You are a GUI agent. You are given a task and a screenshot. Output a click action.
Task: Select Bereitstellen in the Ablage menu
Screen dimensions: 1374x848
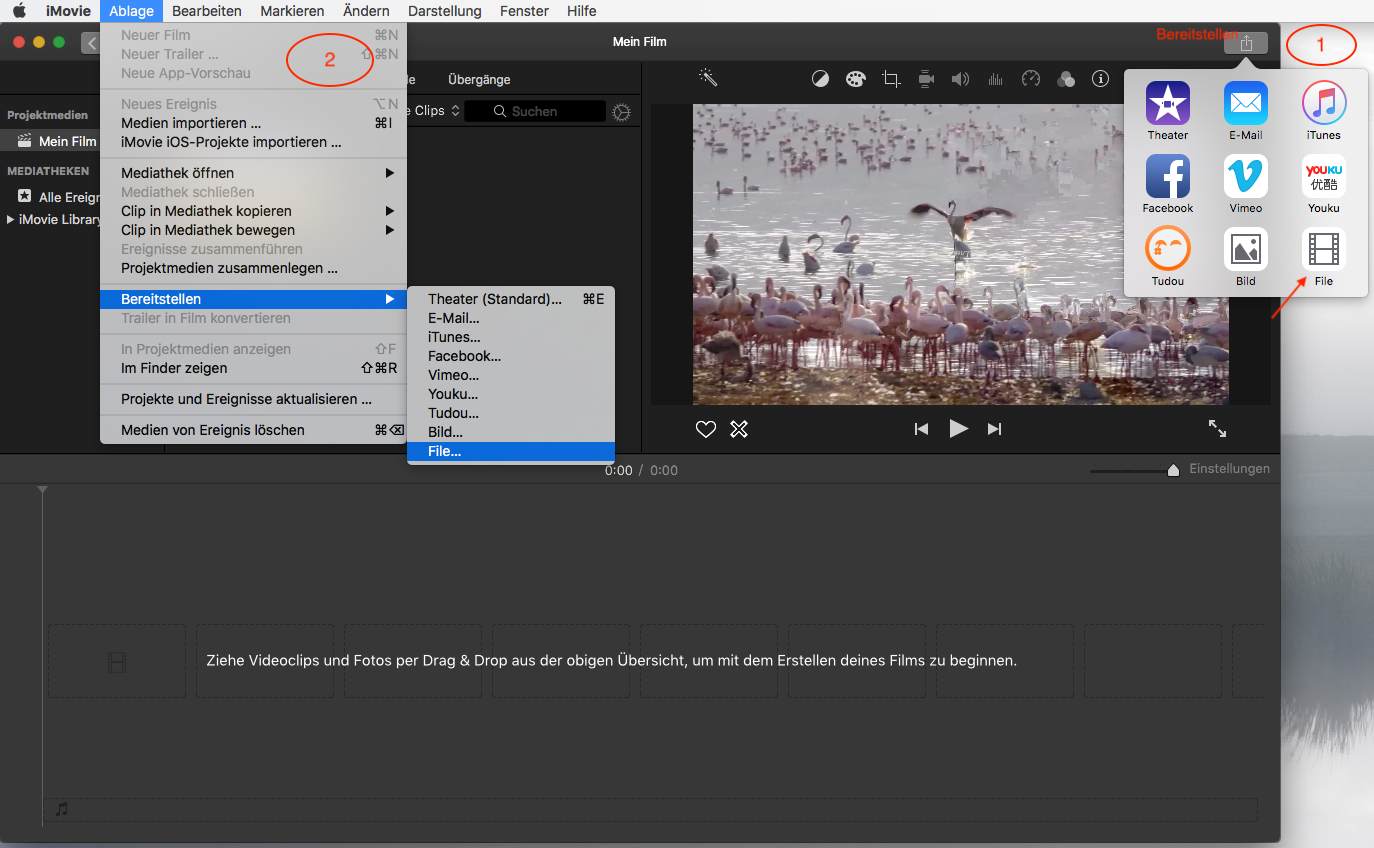point(253,299)
